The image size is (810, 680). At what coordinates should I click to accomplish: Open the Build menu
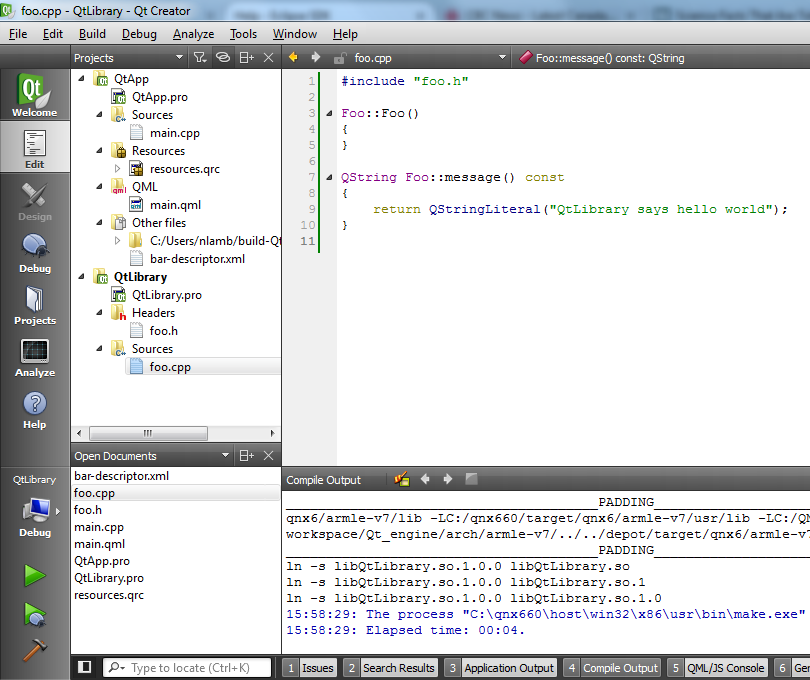pos(92,34)
